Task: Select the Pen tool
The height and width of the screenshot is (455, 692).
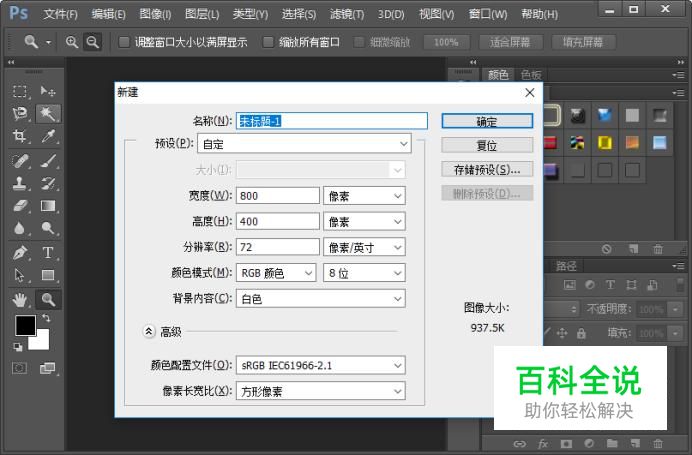Action: point(20,253)
